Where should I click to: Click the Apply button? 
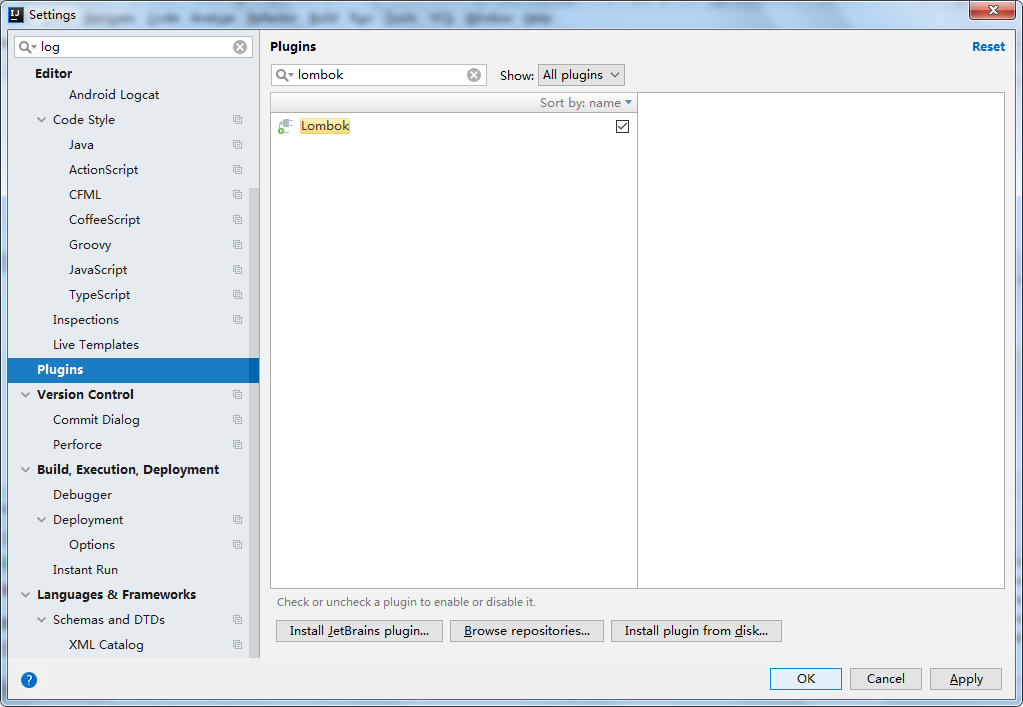(966, 679)
